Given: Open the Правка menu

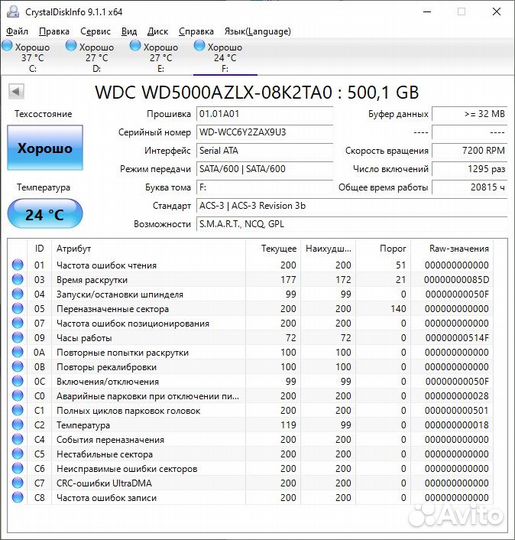Looking at the screenshot, I should tap(54, 31).
